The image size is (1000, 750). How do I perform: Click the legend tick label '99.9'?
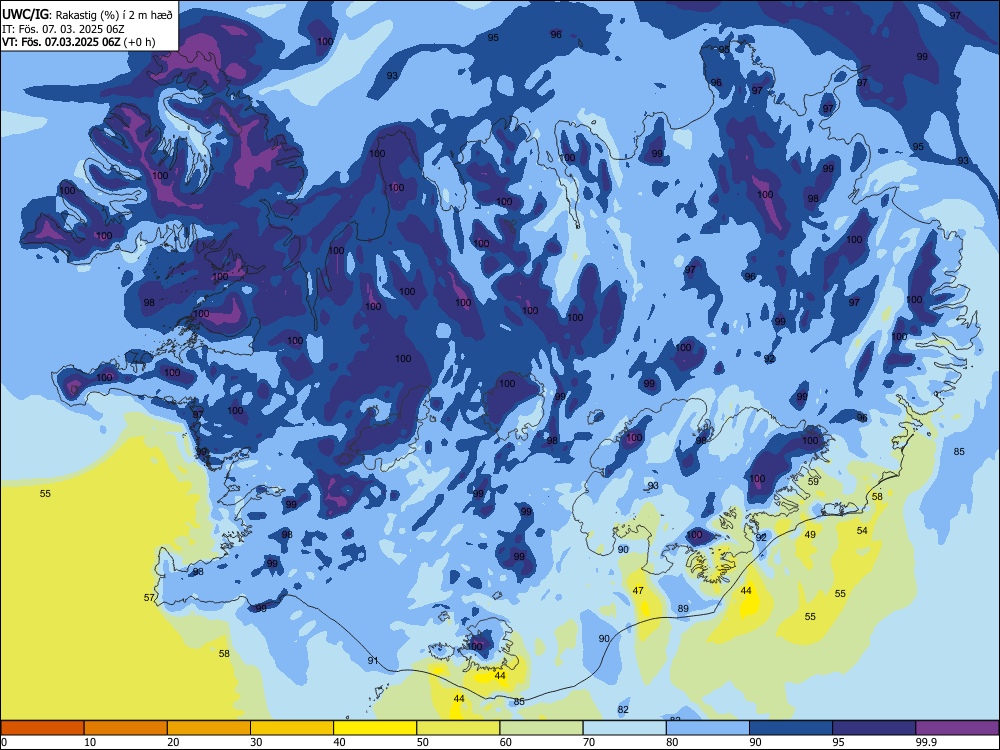pos(926,742)
